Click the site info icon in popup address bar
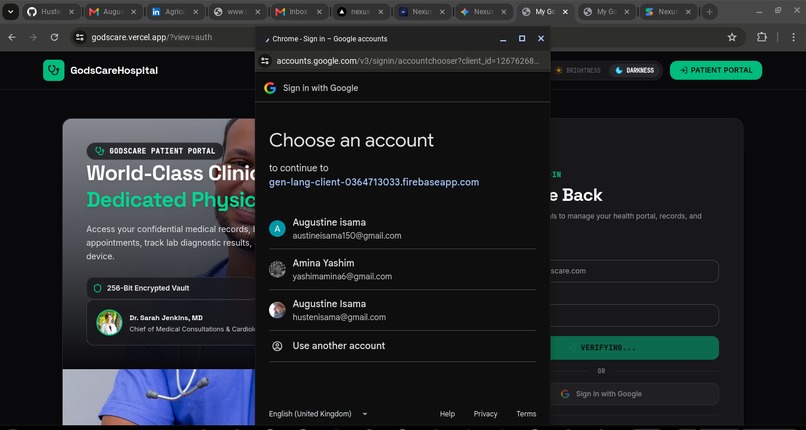 pos(265,61)
